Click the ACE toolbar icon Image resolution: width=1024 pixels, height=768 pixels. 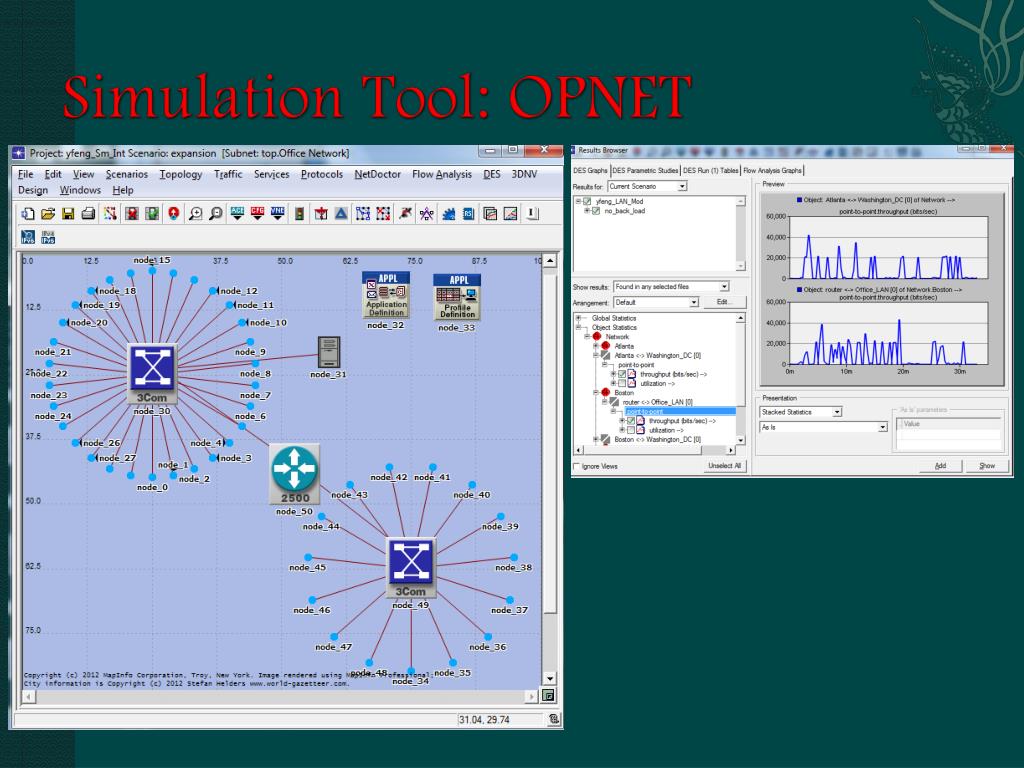[237, 214]
